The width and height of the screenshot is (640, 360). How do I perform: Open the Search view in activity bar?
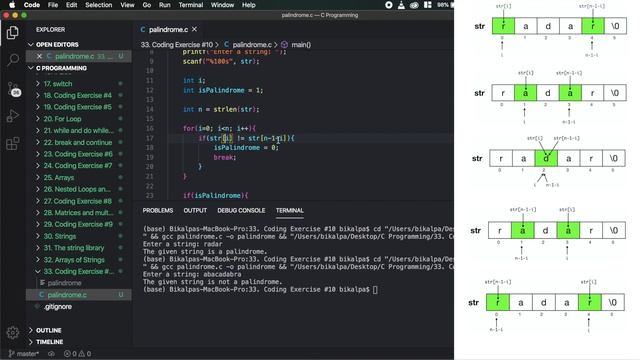13,60
